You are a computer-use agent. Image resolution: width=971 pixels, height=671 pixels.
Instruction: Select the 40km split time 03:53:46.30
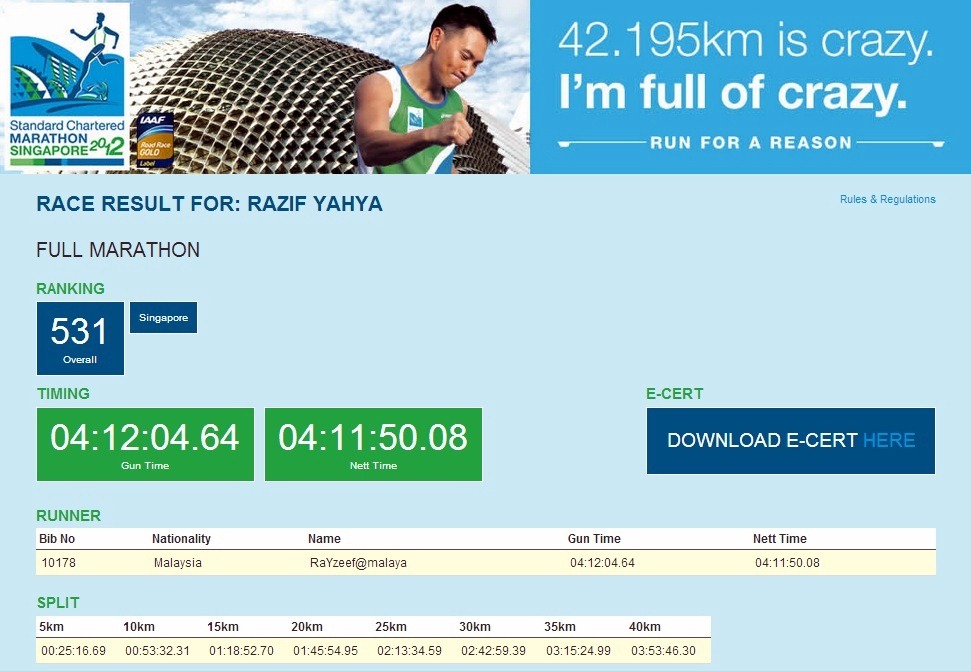point(663,651)
